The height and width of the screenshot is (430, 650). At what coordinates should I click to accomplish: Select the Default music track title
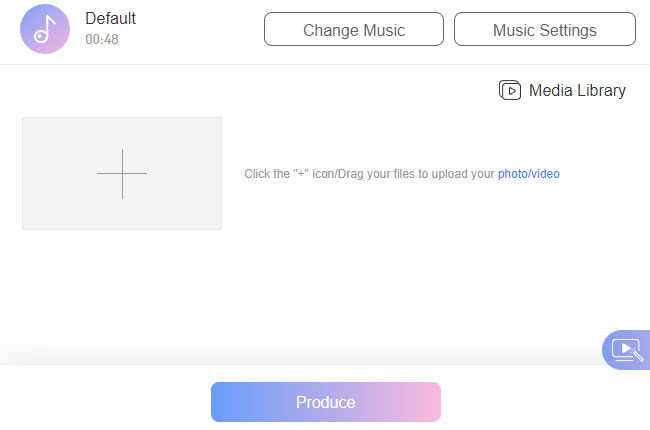pos(110,19)
